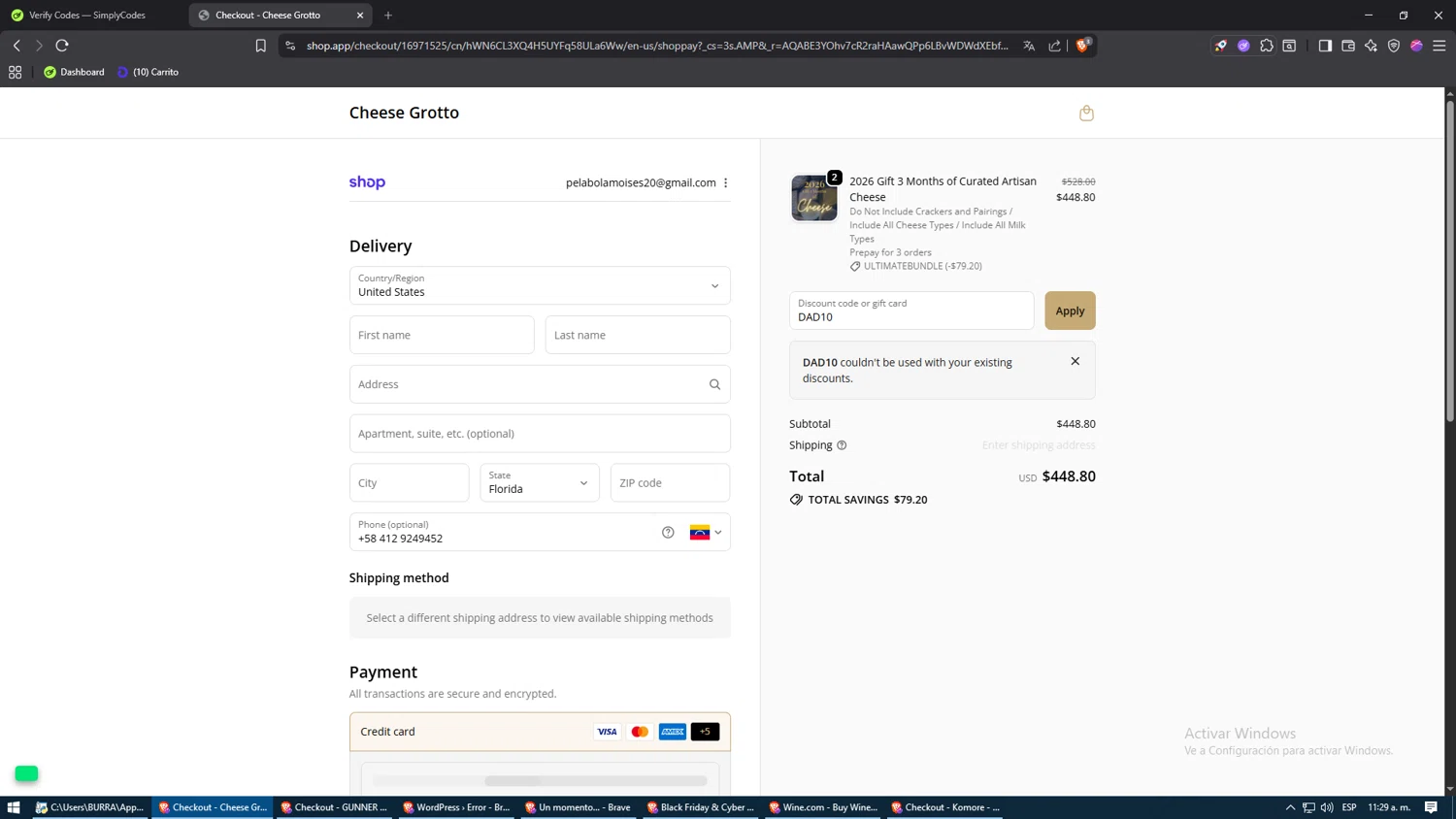
Task: Click Apartment, suite optional field
Action: (540, 434)
